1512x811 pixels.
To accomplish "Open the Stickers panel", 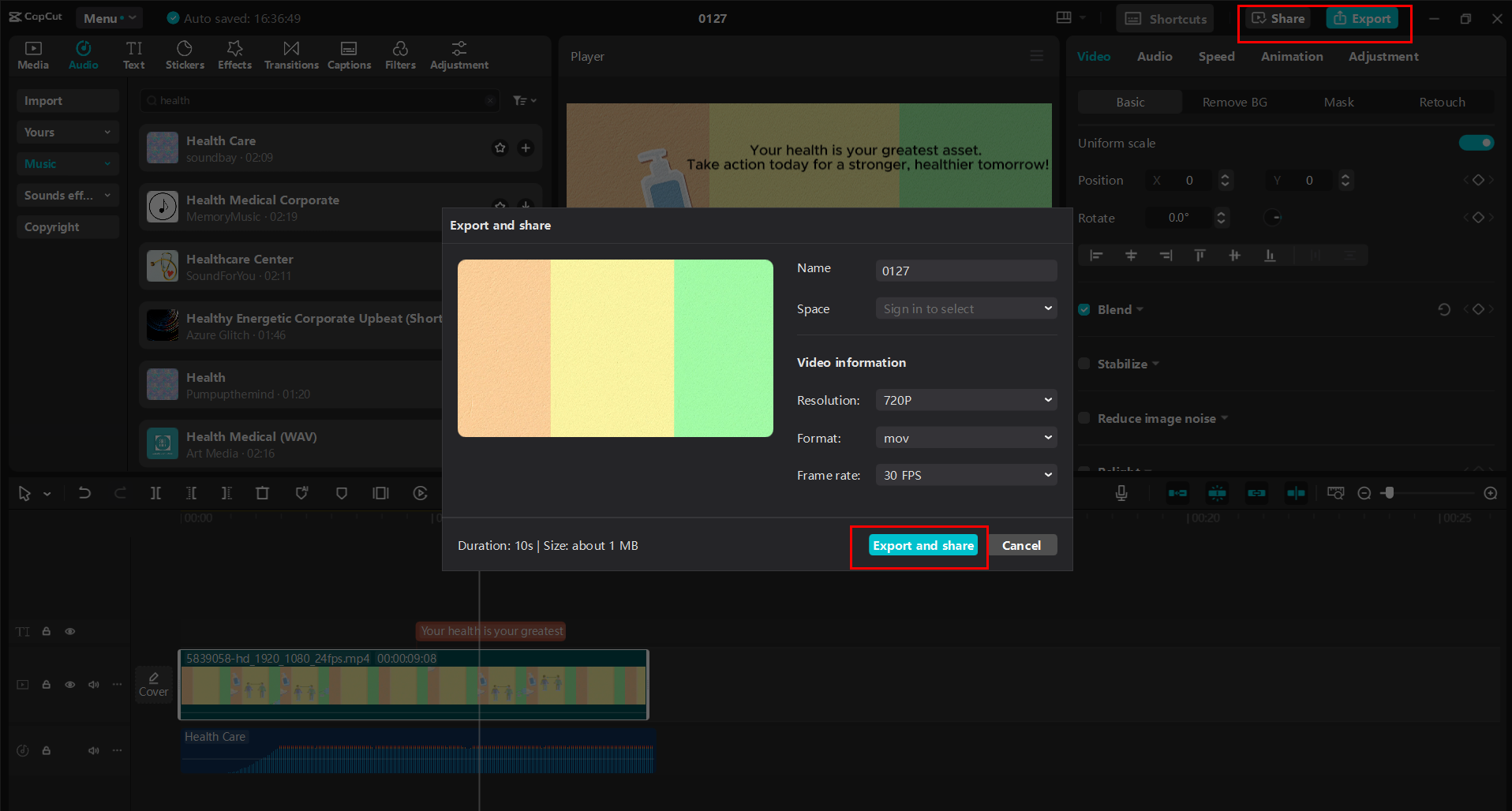I will tap(185, 54).
